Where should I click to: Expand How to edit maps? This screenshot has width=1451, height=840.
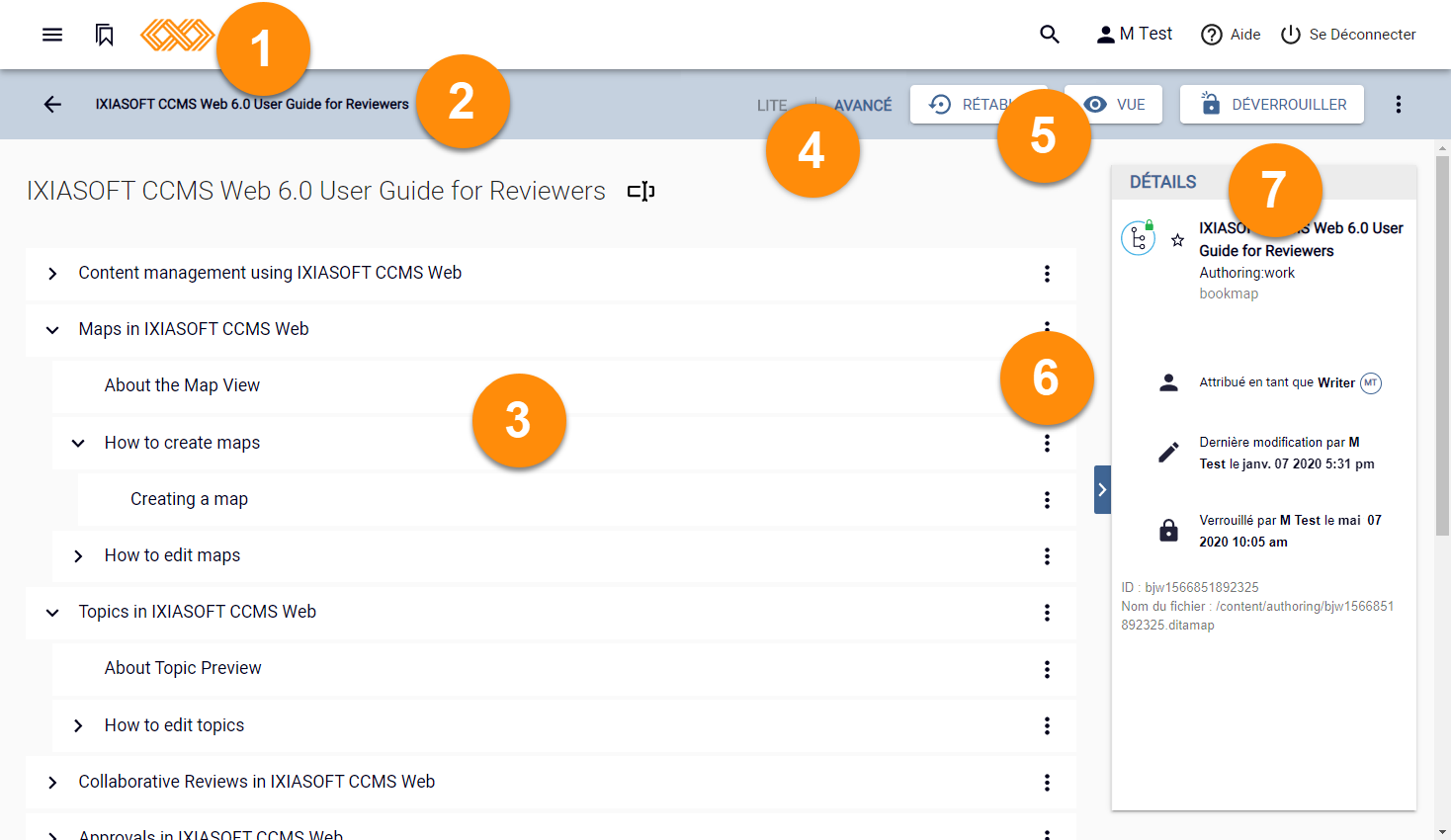click(78, 556)
